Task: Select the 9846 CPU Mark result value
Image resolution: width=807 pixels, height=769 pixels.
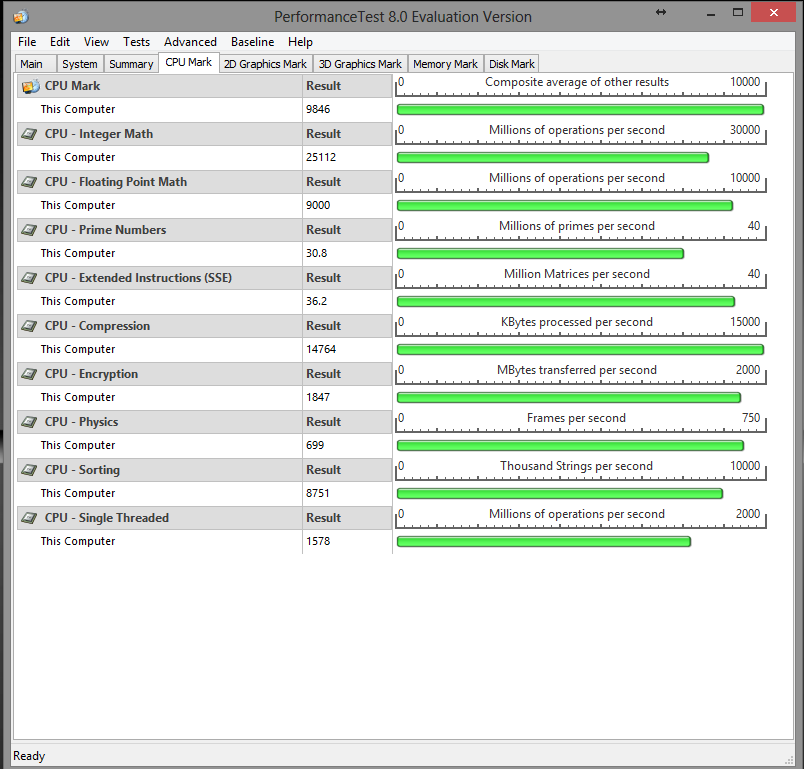Action: (318, 109)
